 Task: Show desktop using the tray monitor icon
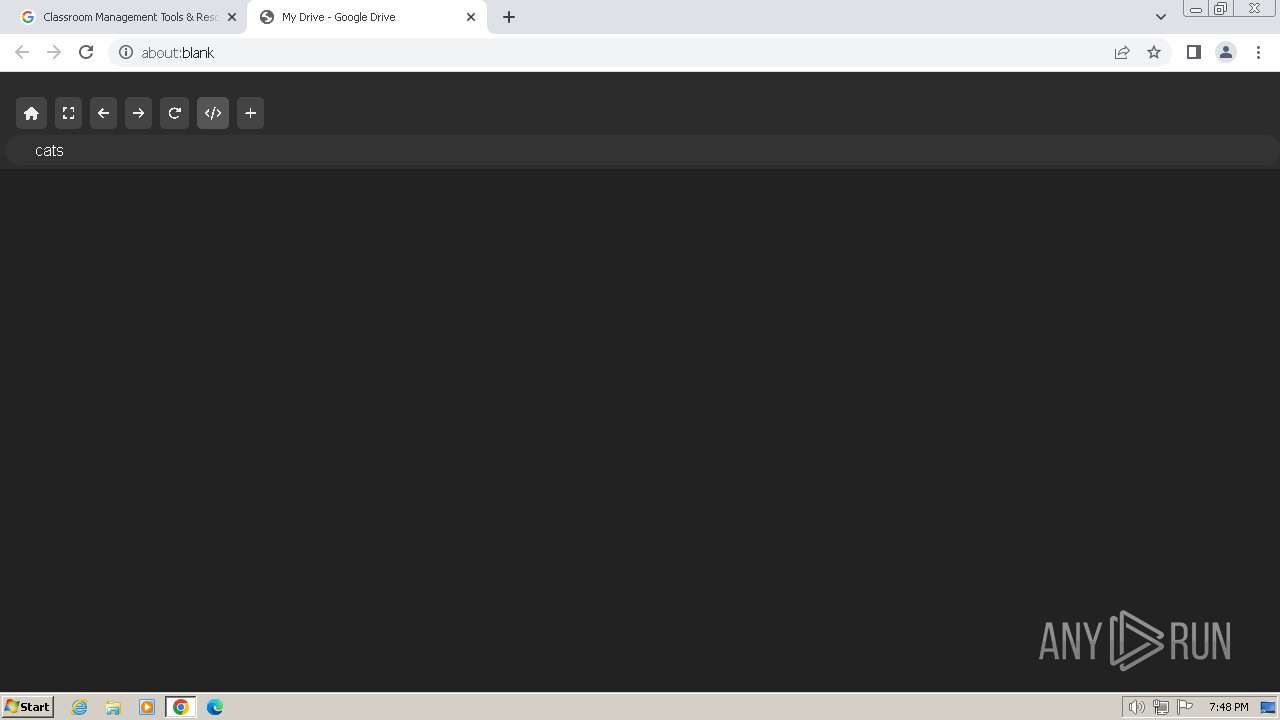click(1268, 707)
